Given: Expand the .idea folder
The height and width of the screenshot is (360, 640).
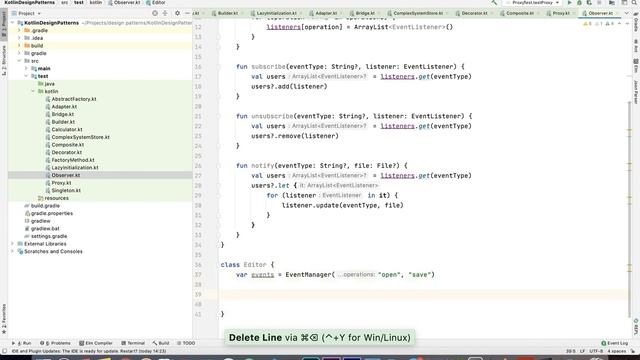Looking at the screenshot, I should pos(19,38).
